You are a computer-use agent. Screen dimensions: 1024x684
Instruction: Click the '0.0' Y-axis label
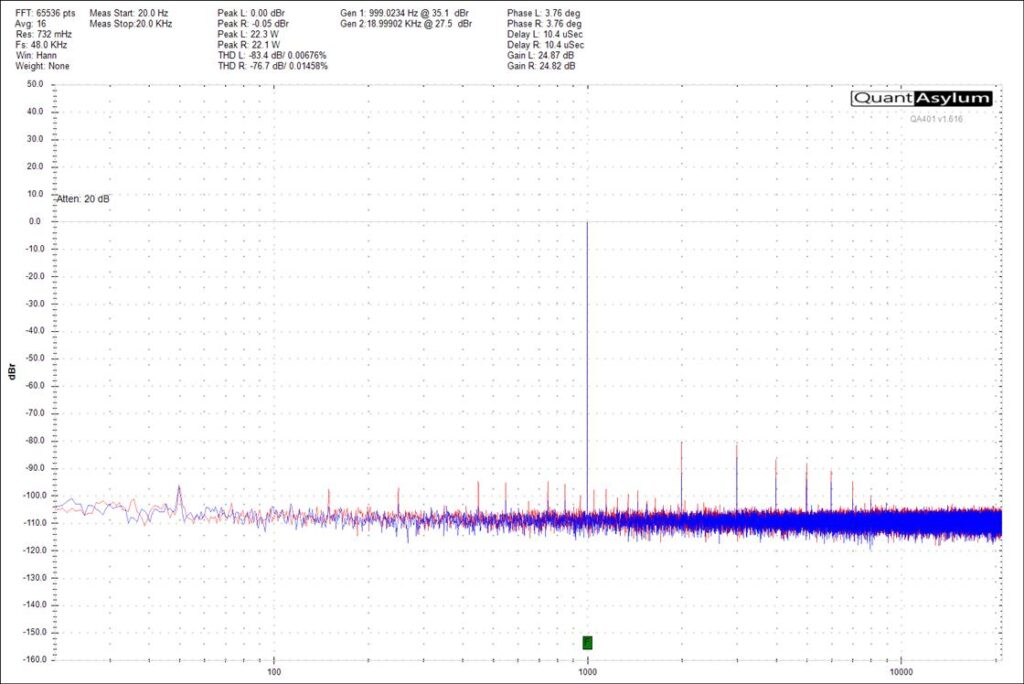pos(35,221)
